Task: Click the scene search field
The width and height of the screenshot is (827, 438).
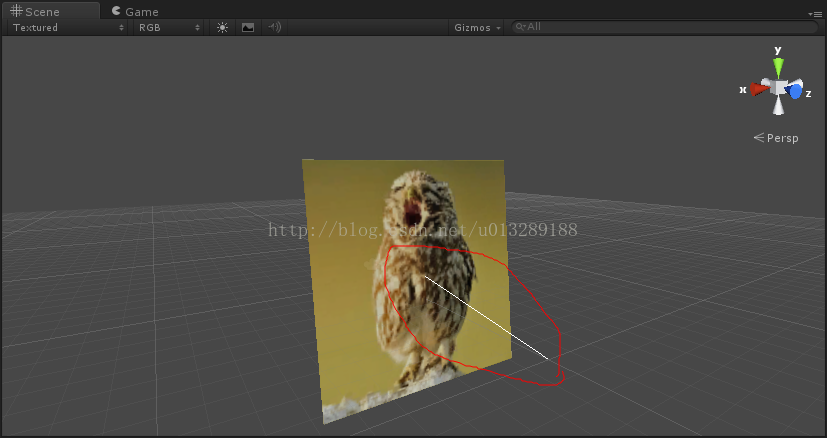Action: 660,27
